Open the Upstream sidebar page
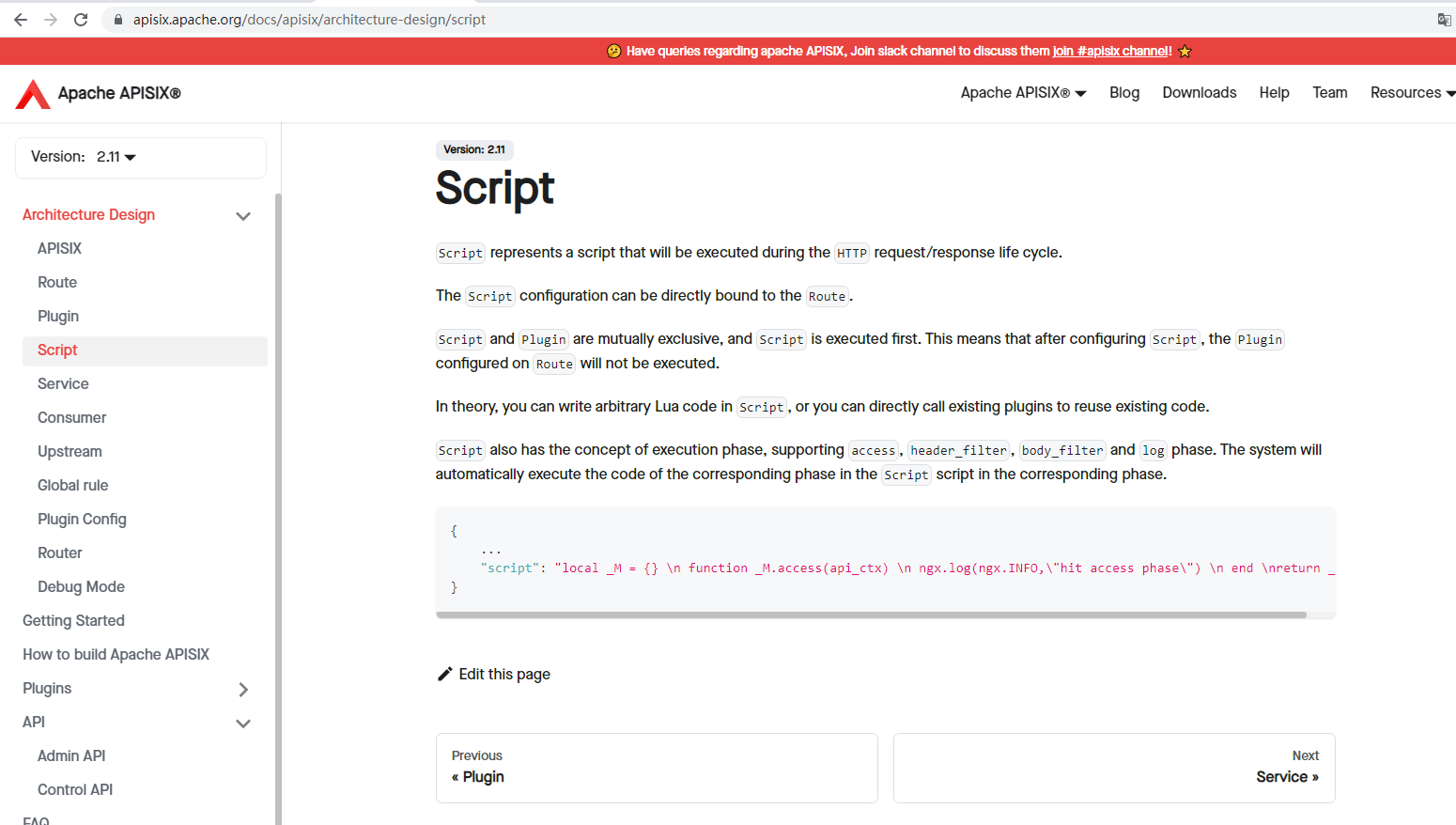 click(70, 451)
